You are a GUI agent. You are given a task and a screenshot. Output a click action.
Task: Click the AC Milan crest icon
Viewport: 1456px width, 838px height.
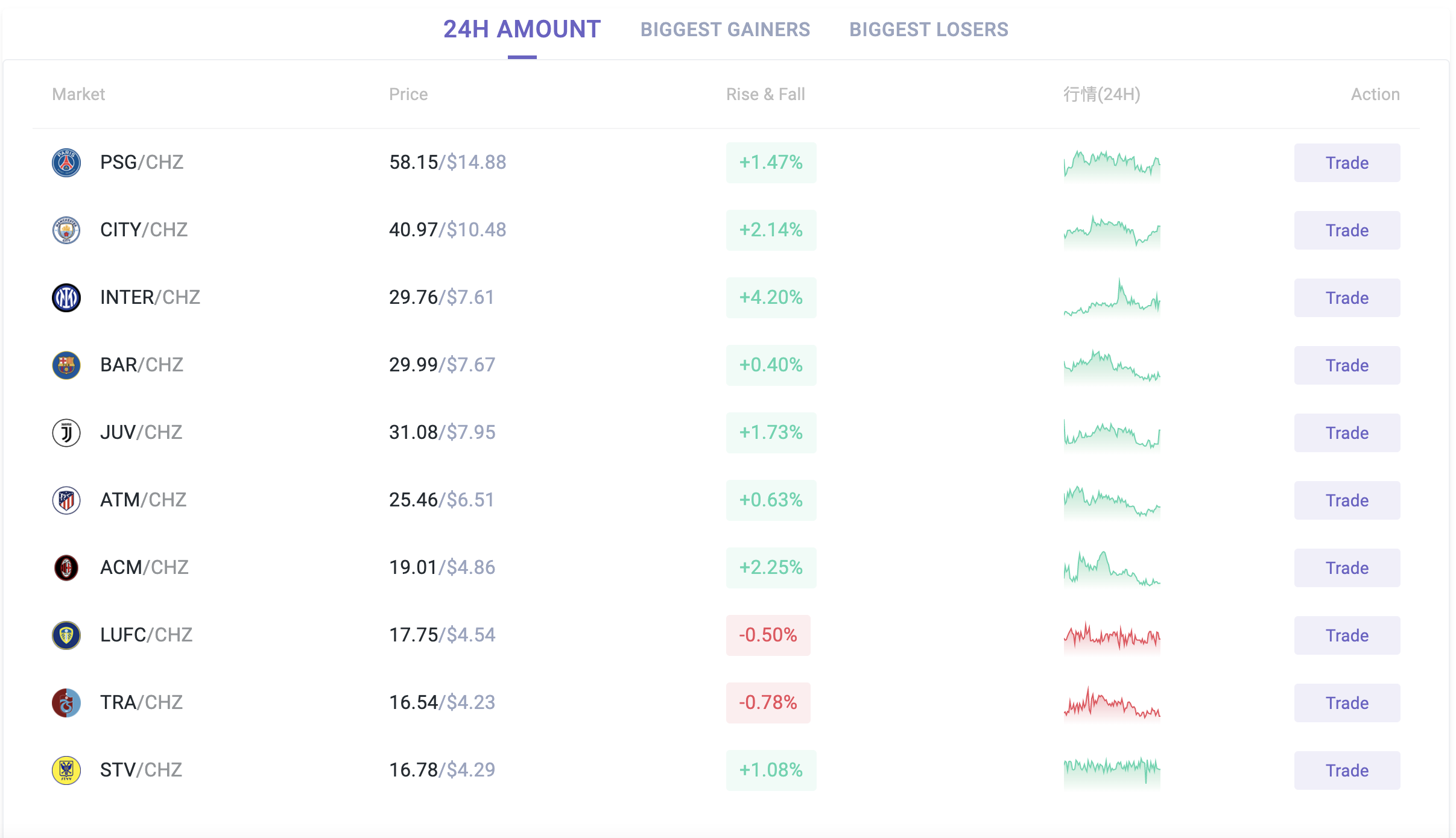(66, 568)
